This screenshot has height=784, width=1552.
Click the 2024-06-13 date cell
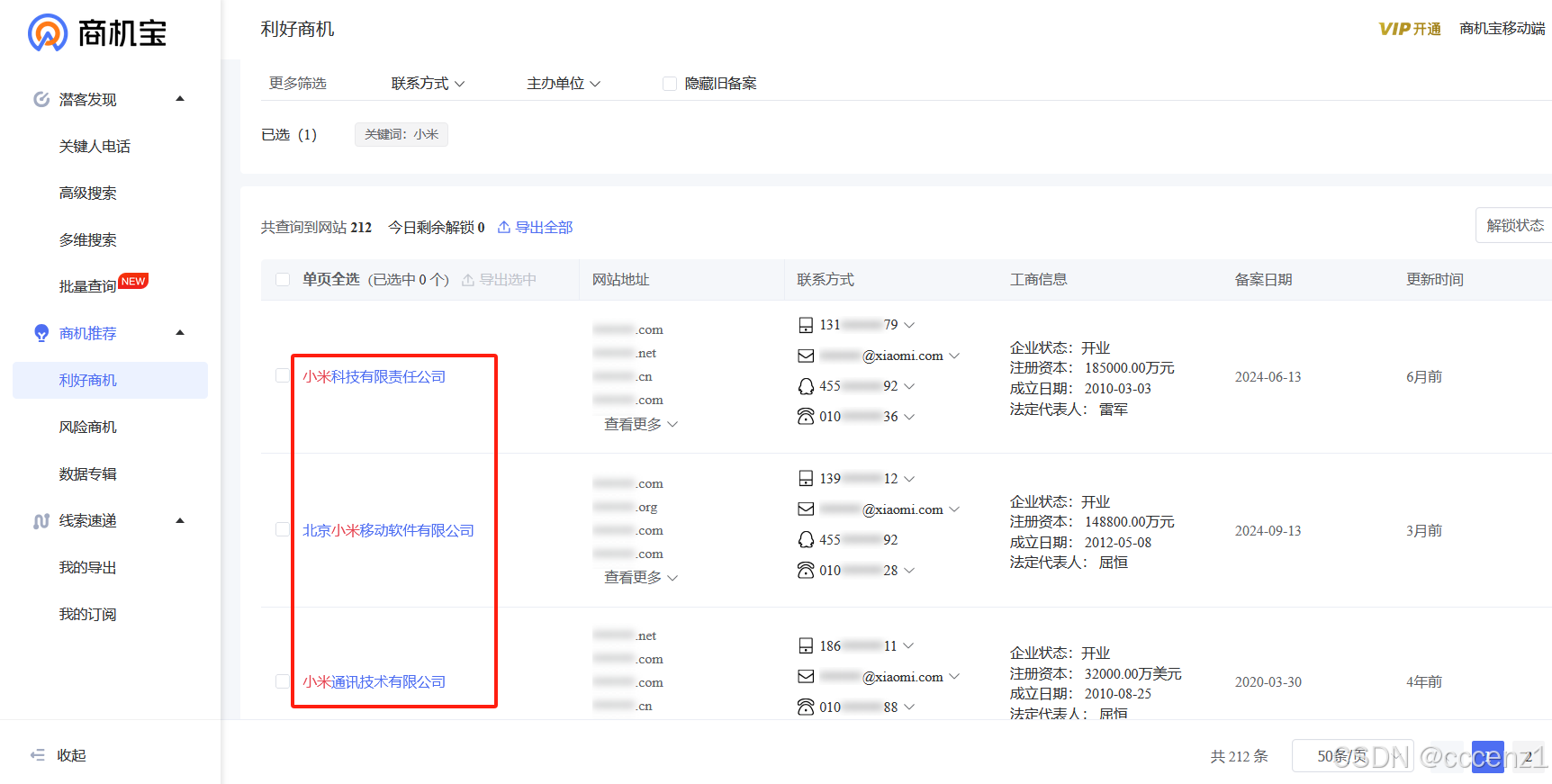pos(1268,377)
